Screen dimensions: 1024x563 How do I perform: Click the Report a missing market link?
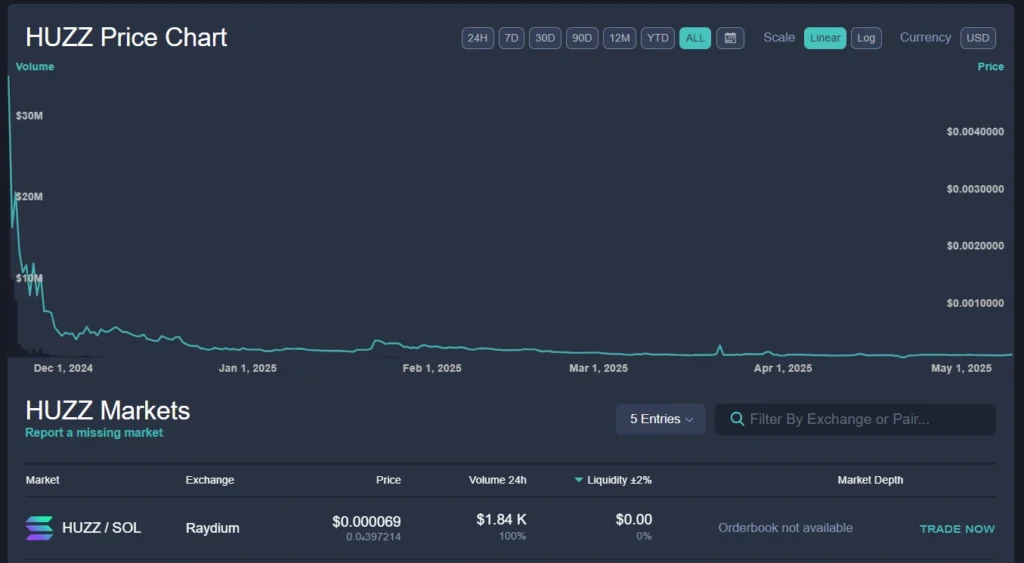[x=94, y=432]
